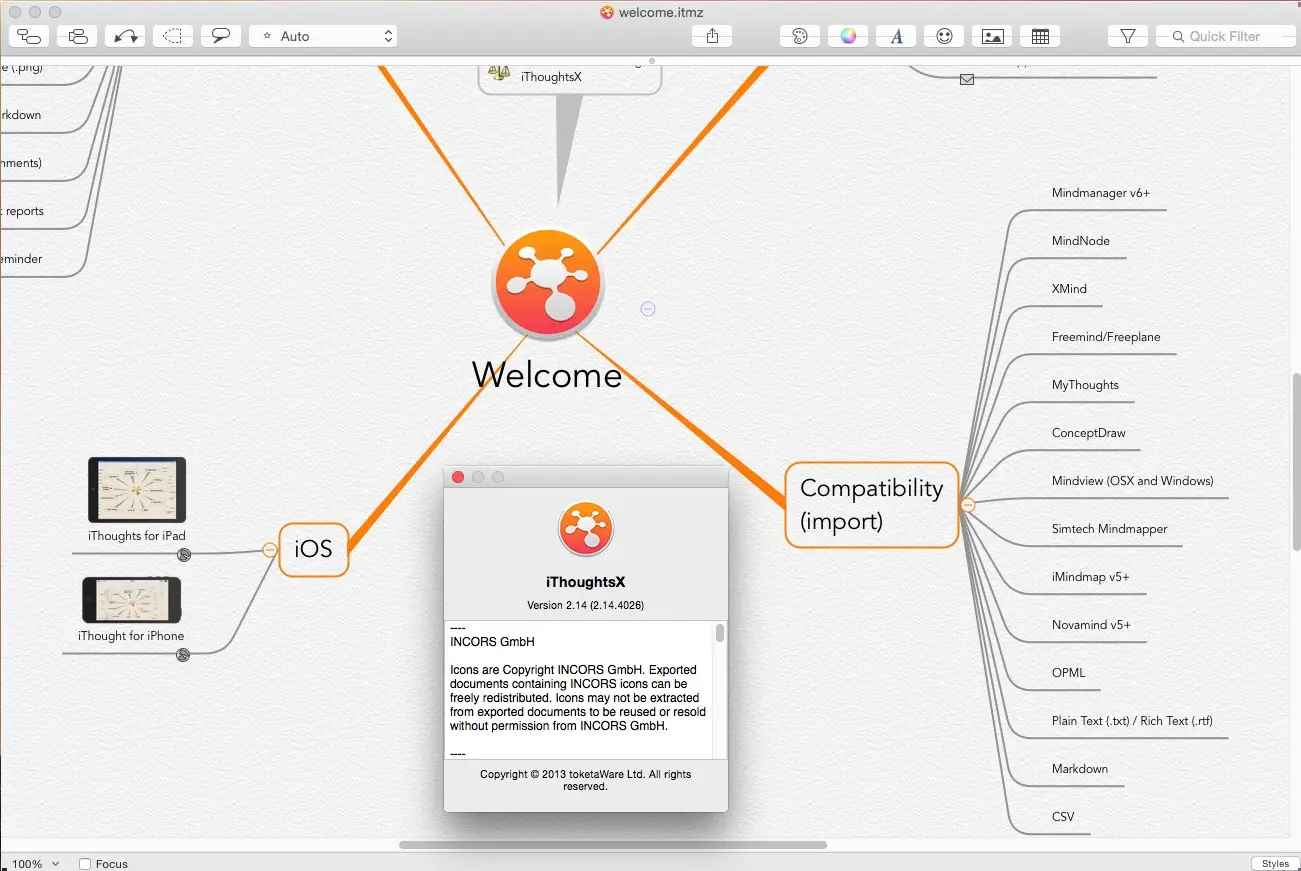
Task: Select the Markdown topic under Compatibility
Action: click(1080, 769)
